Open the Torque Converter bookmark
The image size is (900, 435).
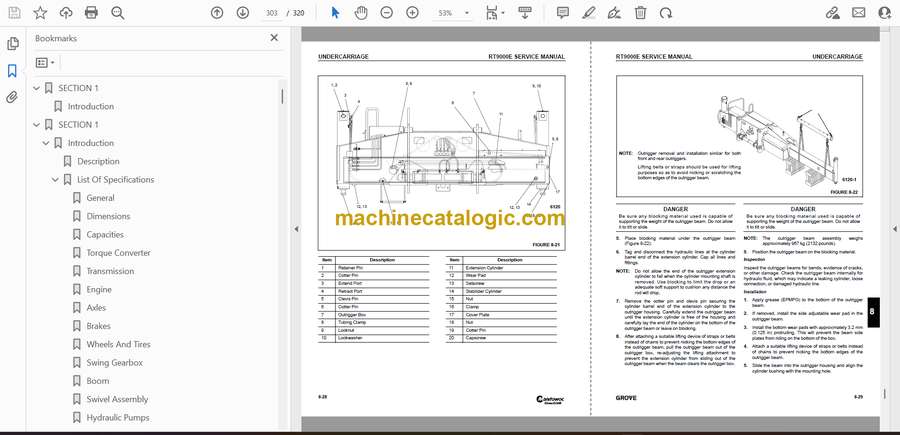(118, 253)
